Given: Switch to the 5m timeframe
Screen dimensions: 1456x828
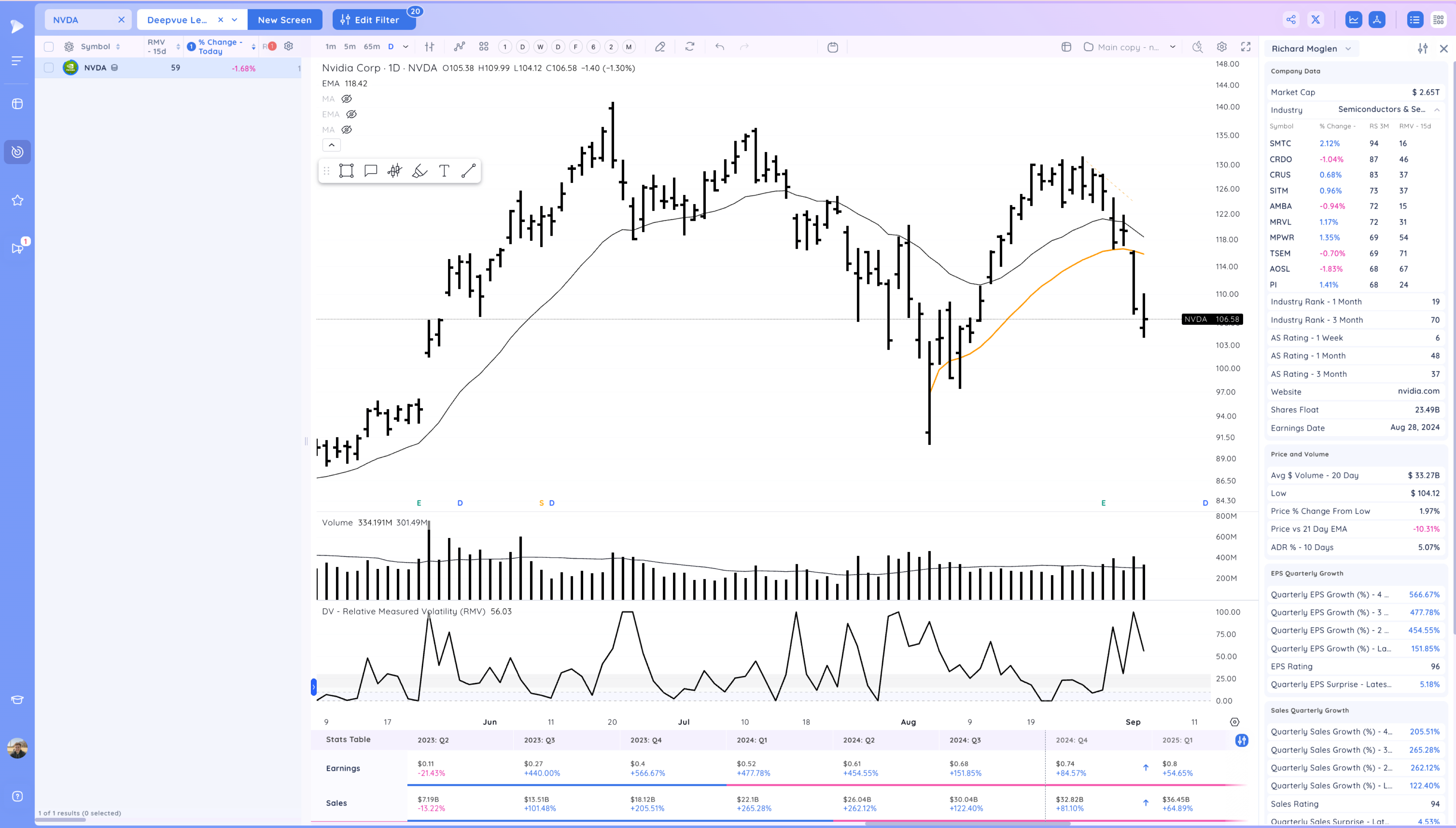Looking at the screenshot, I should click(350, 47).
